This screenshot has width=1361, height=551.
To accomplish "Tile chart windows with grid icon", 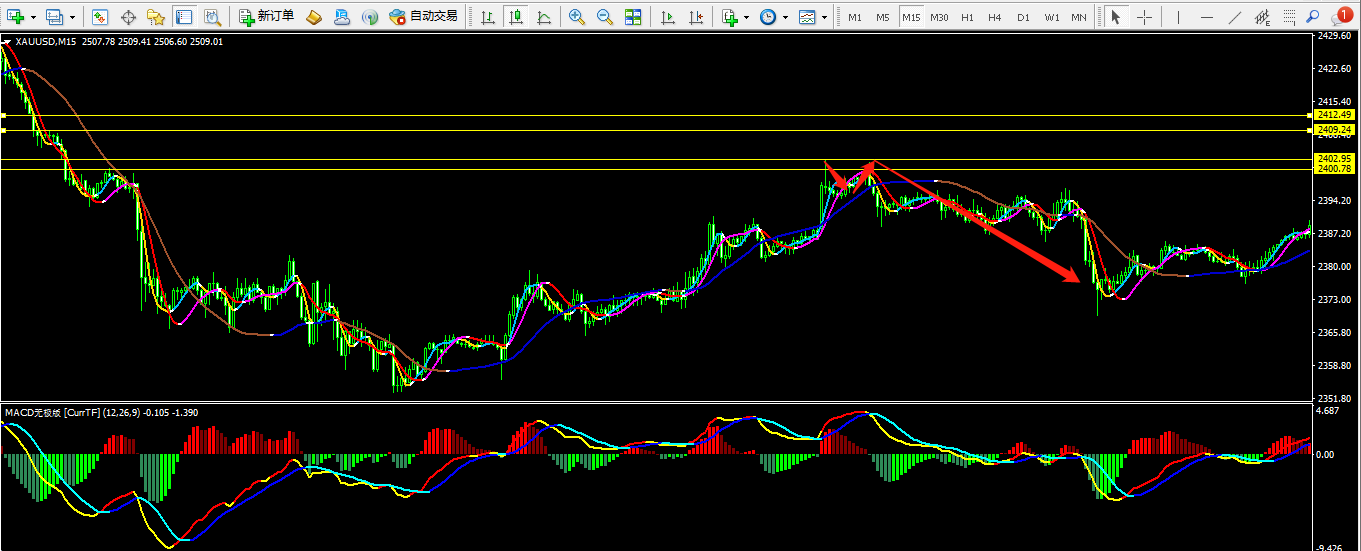I will [x=633, y=17].
